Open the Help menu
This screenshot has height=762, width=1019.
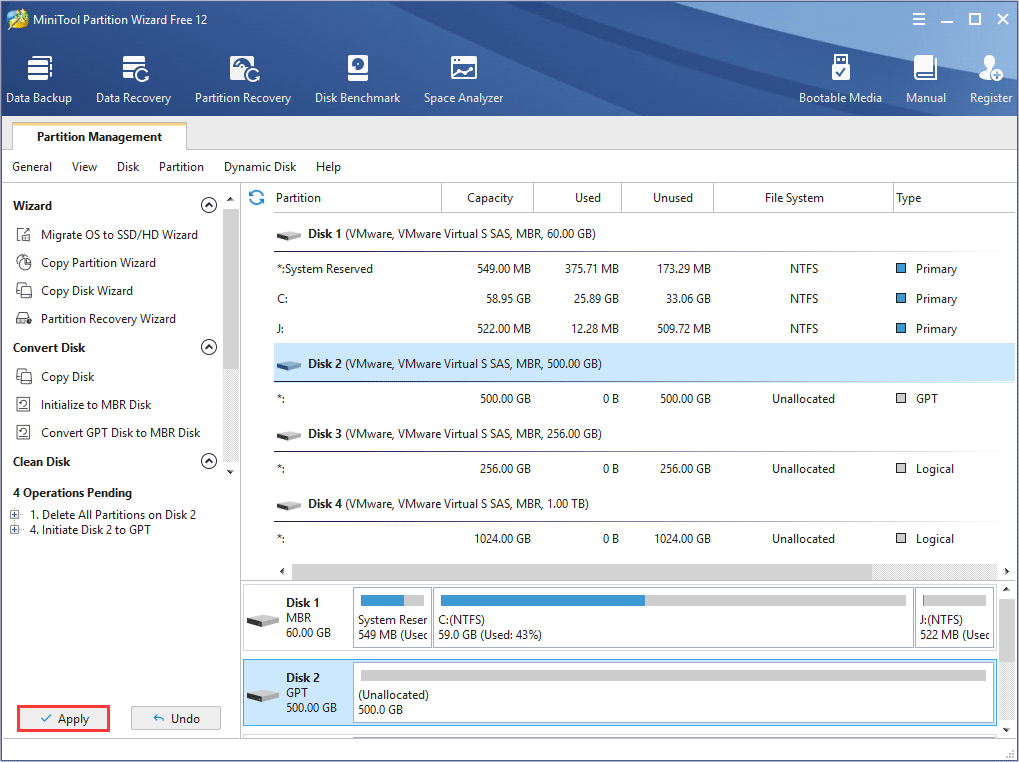[328, 167]
